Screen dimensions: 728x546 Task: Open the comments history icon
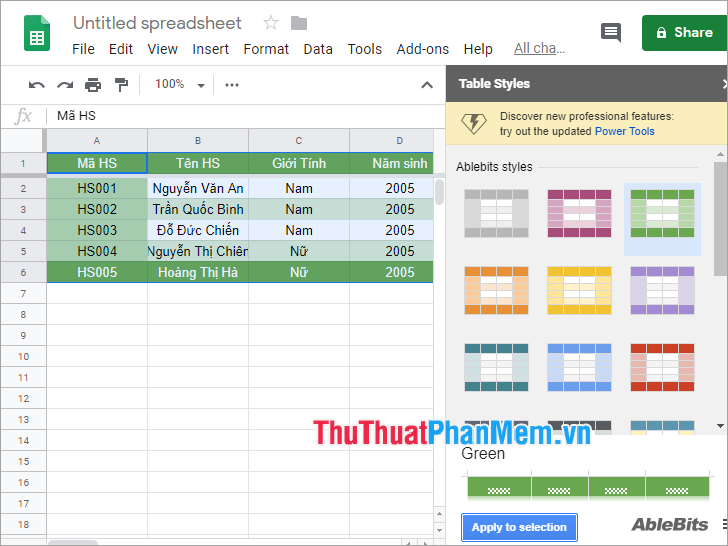[611, 32]
